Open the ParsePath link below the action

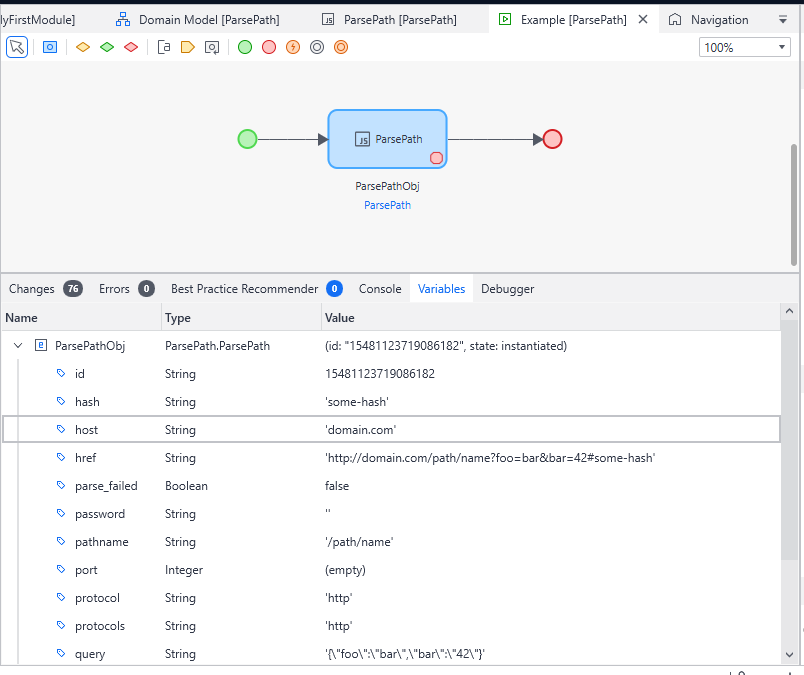coord(387,205)
